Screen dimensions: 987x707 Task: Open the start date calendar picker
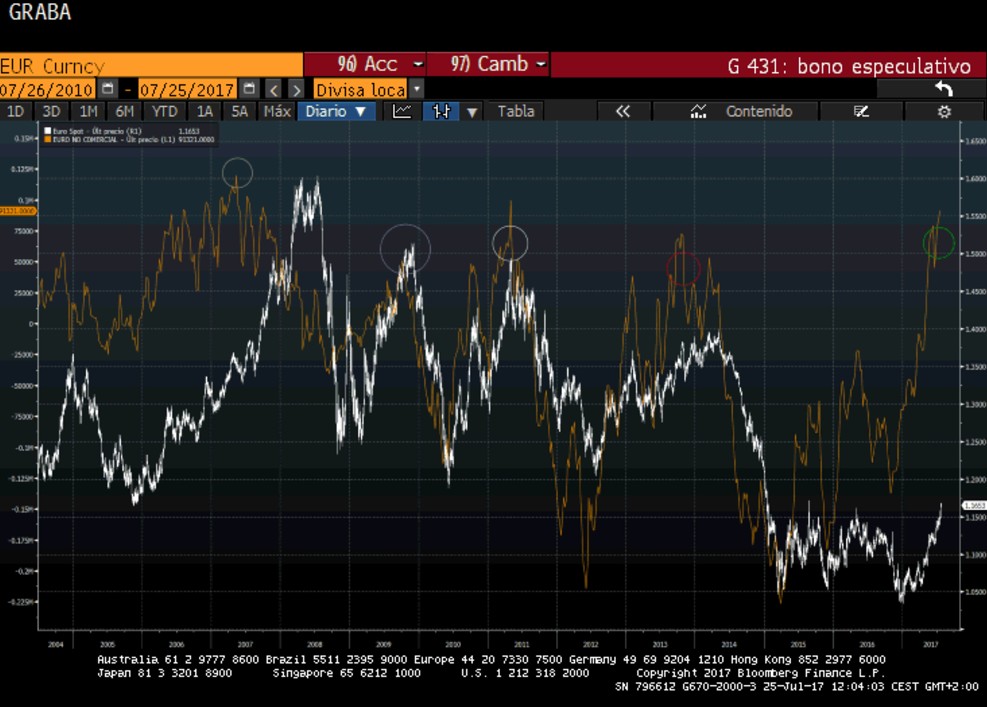[108, 89]
